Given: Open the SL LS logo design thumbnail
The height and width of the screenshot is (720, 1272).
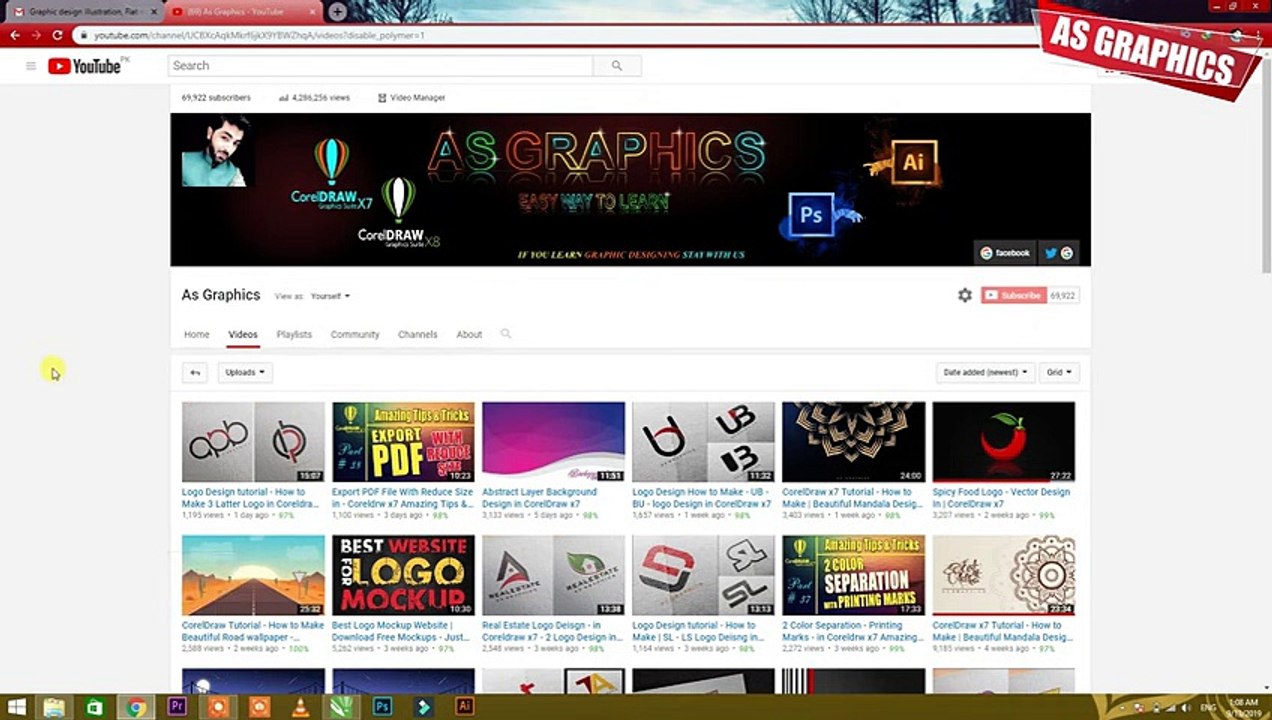Looking at the screenshot, I should [x=703, y=575].
